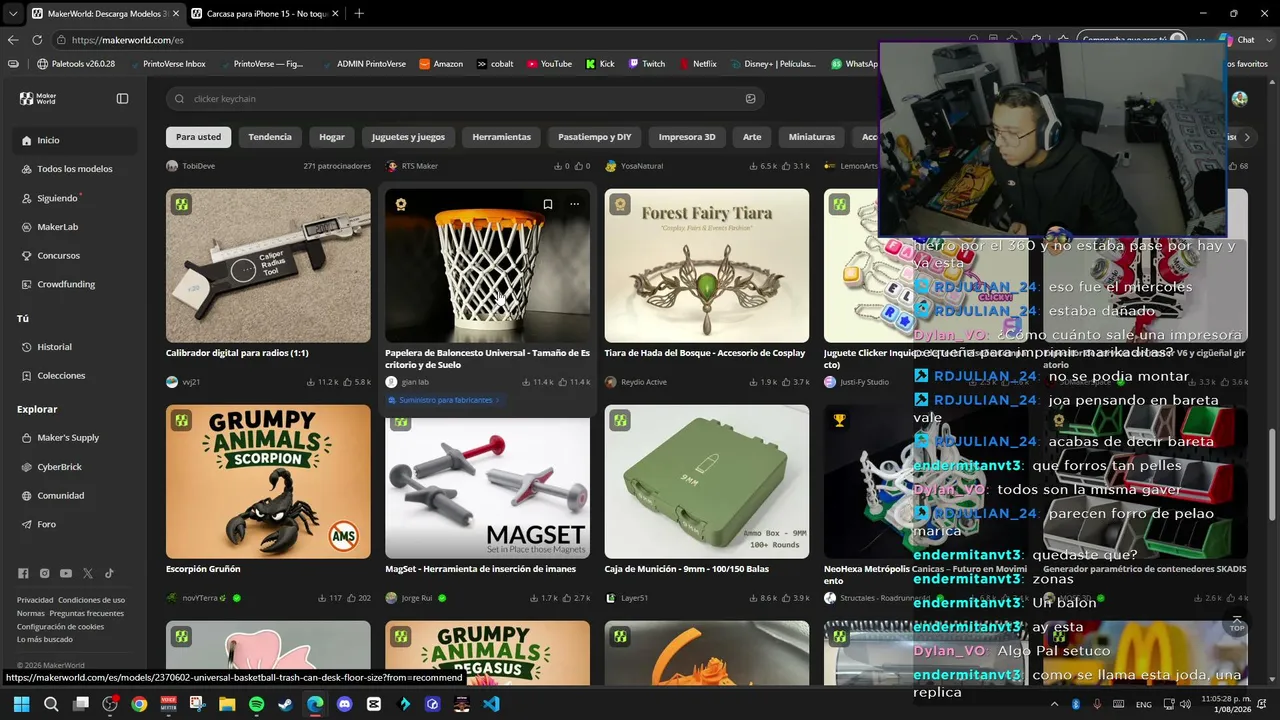Open MakerLab in the sidebar
The height and width of the screenshot is (720, 1280).
coord(76,227)
